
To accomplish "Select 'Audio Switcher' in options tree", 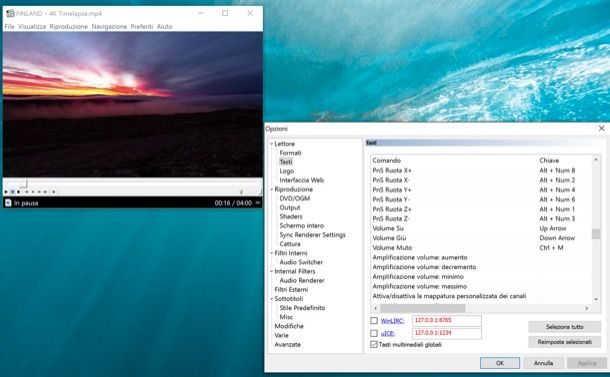I will [x=301, y=262].
